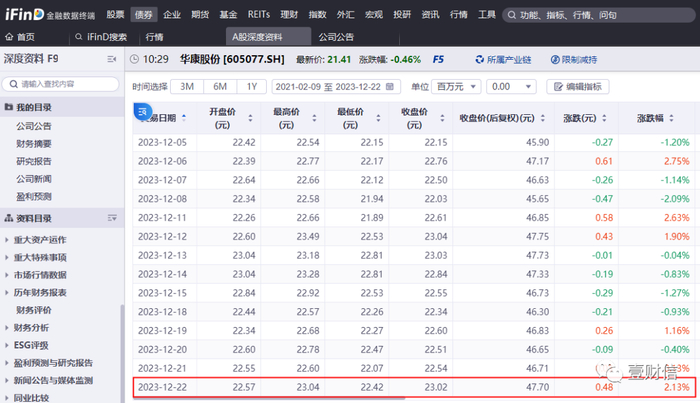Image resolution: width=700 pixels, height=403 pixels.
Task: Open the 宏观 menu
Action: click(x=374, y=15)
